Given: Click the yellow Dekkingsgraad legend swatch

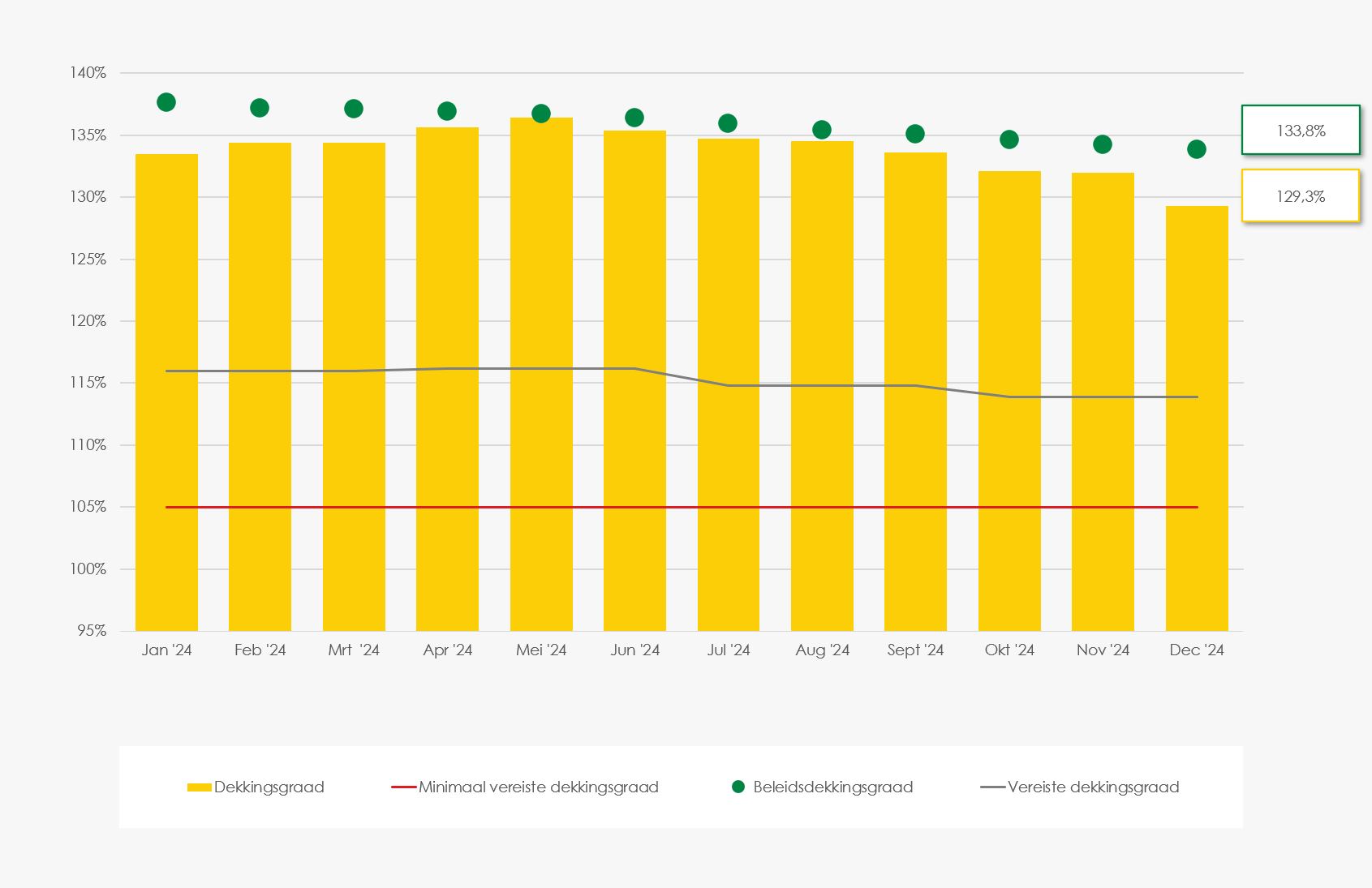Looking at the screenshot, I should 199,787.
